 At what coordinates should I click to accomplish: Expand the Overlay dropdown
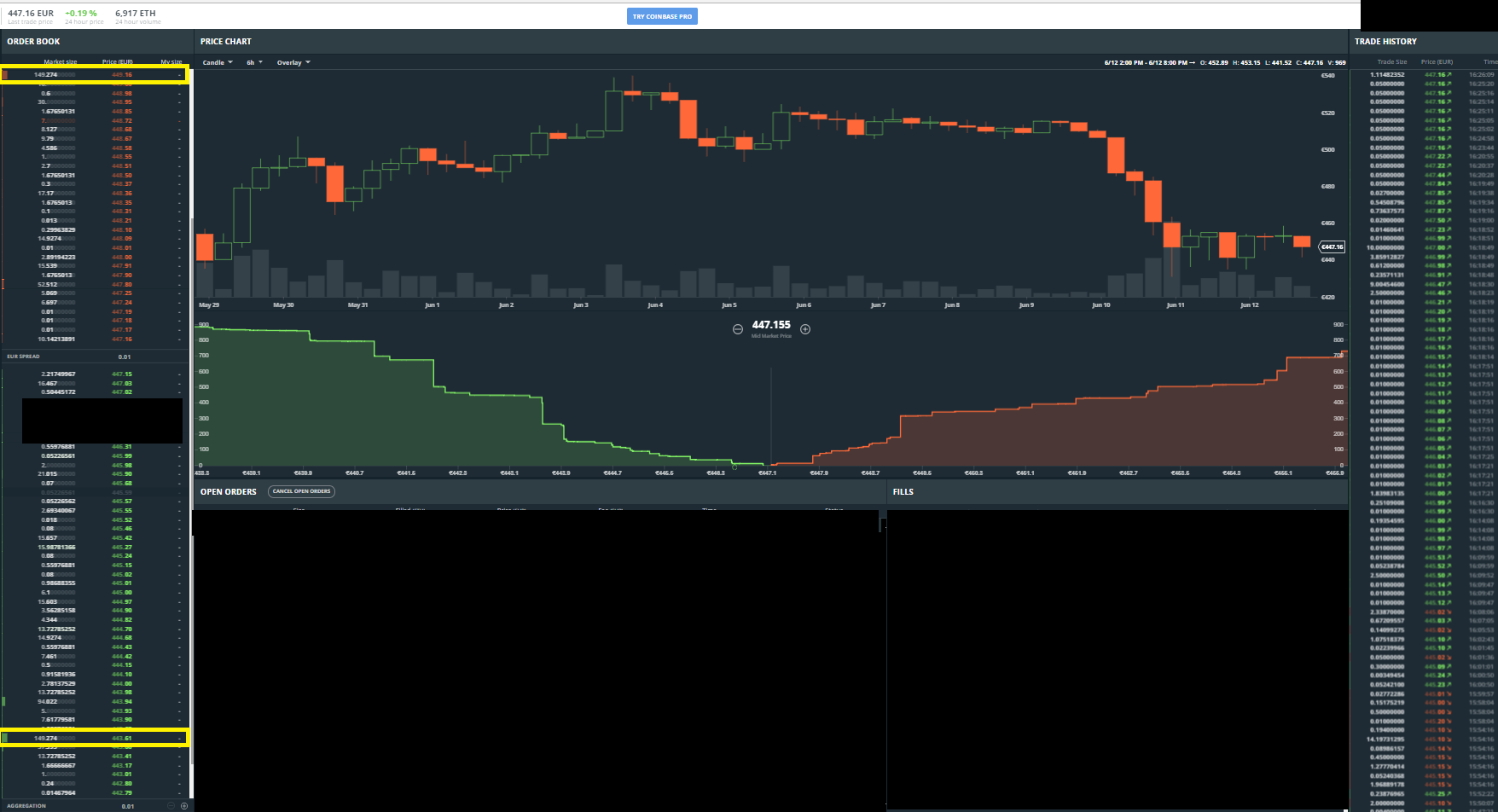click(293, 62)
